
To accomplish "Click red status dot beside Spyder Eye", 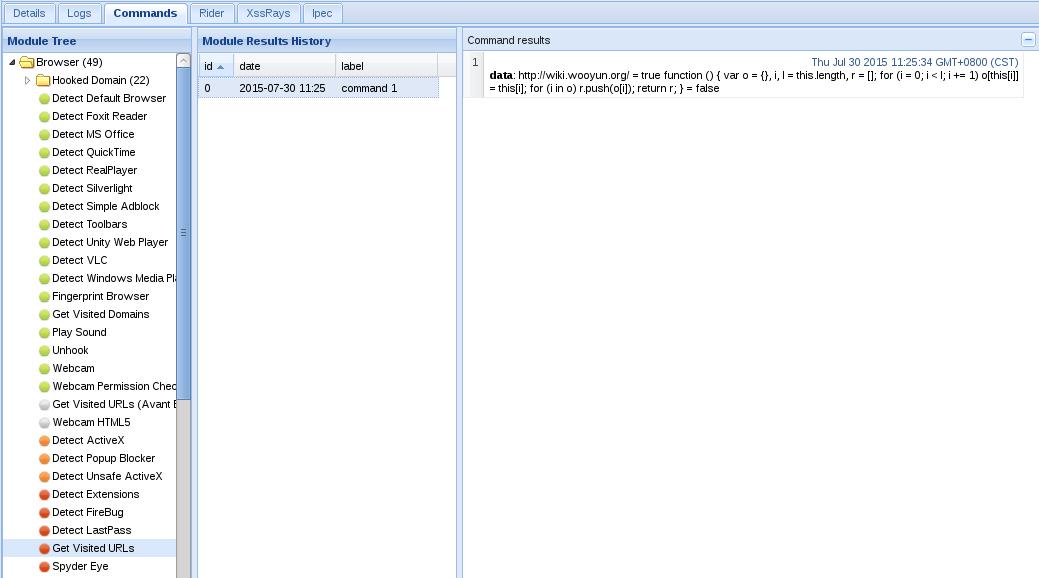I will tap(44, 567).
